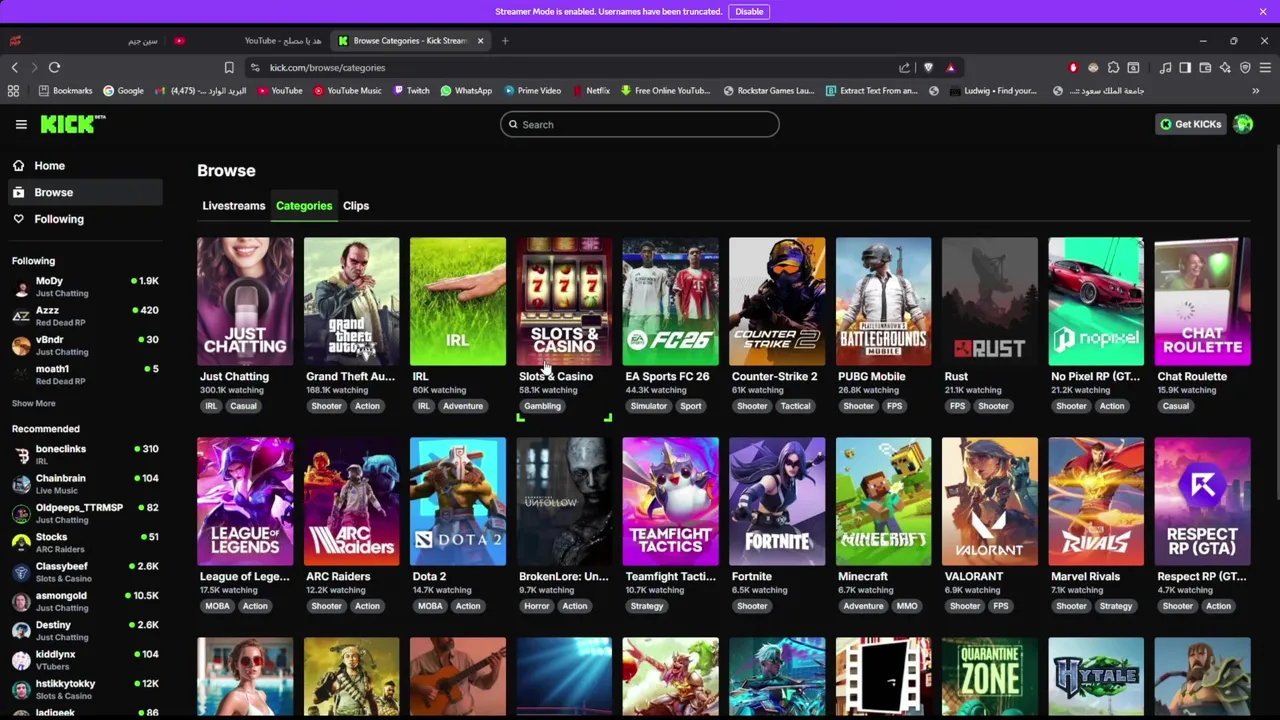This screenshot has height=720, width=1280.
Task: Switch to the Clips tab
Action: [x=356, y=206]
